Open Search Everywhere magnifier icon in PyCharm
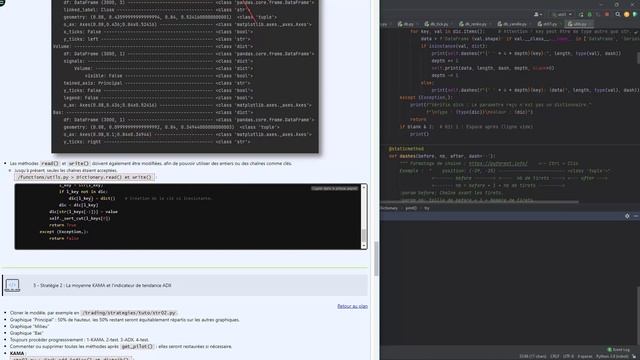Image resolution: width=640 pixels, height=360 pixels. [x=618, y=14]
